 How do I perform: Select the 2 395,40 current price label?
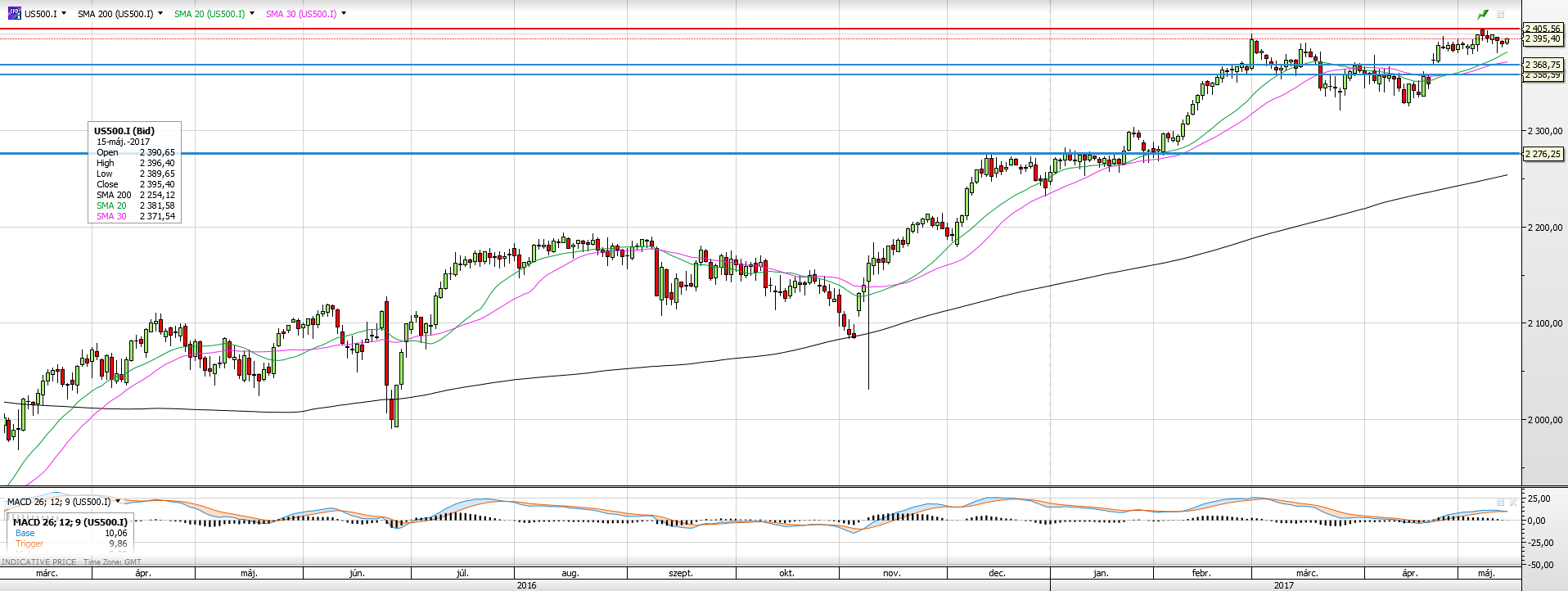1543,38
